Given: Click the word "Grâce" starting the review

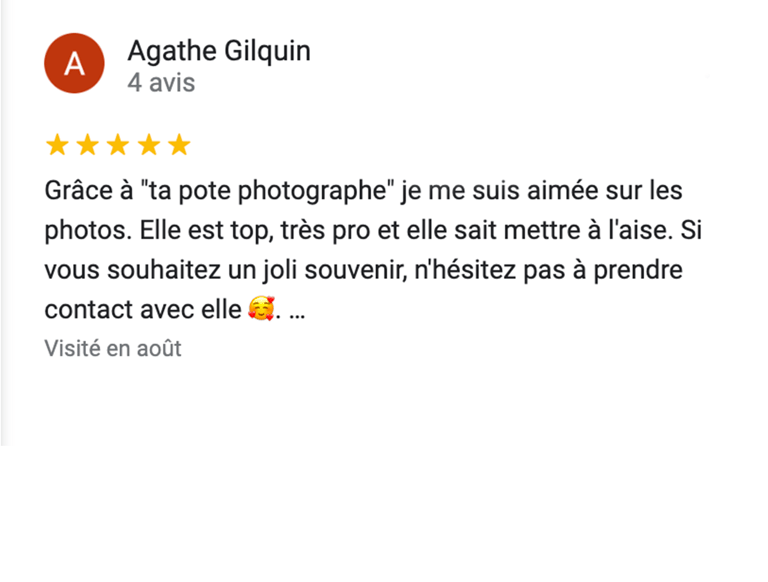Looking at the screenshot, I should pyautogui.click(x=78, y=190).
